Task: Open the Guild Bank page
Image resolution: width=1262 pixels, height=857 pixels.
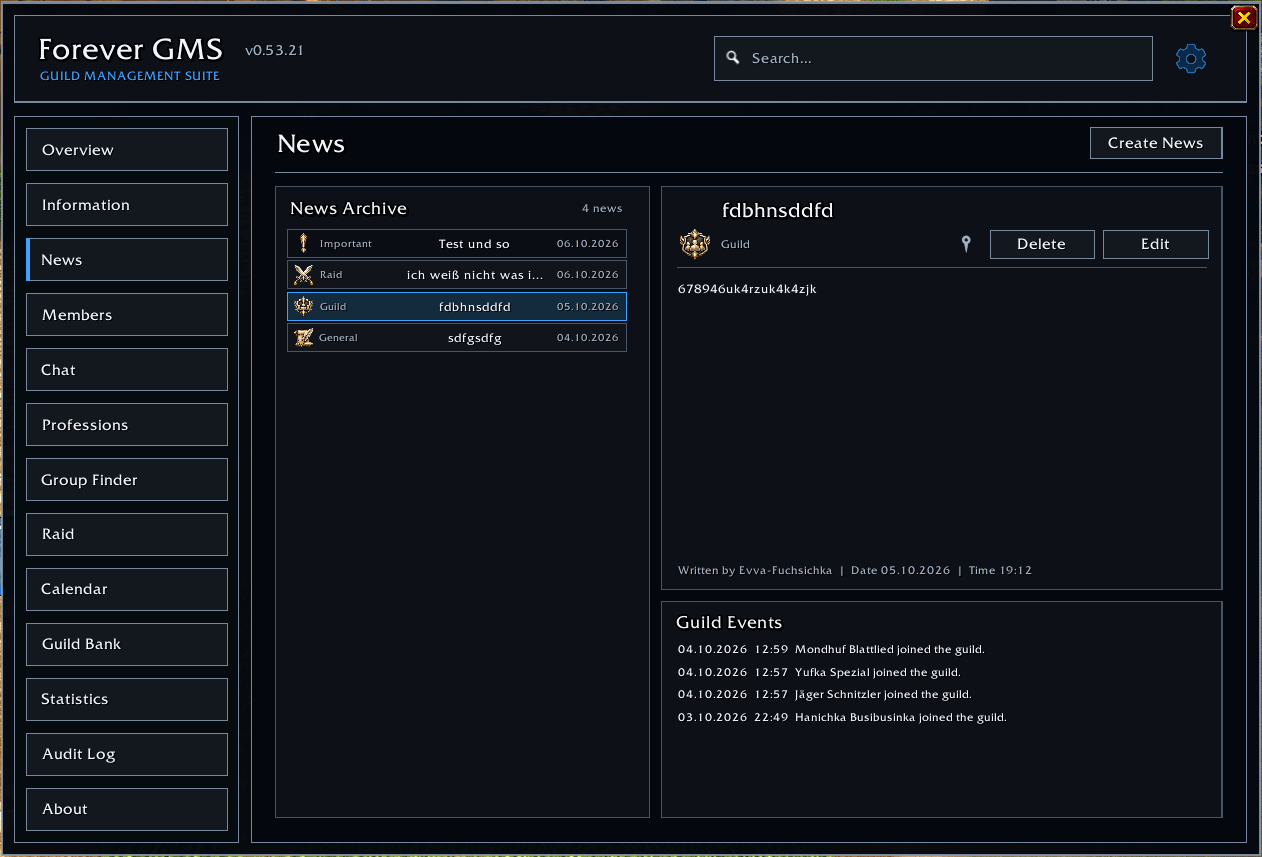Action: coord(127,644)
